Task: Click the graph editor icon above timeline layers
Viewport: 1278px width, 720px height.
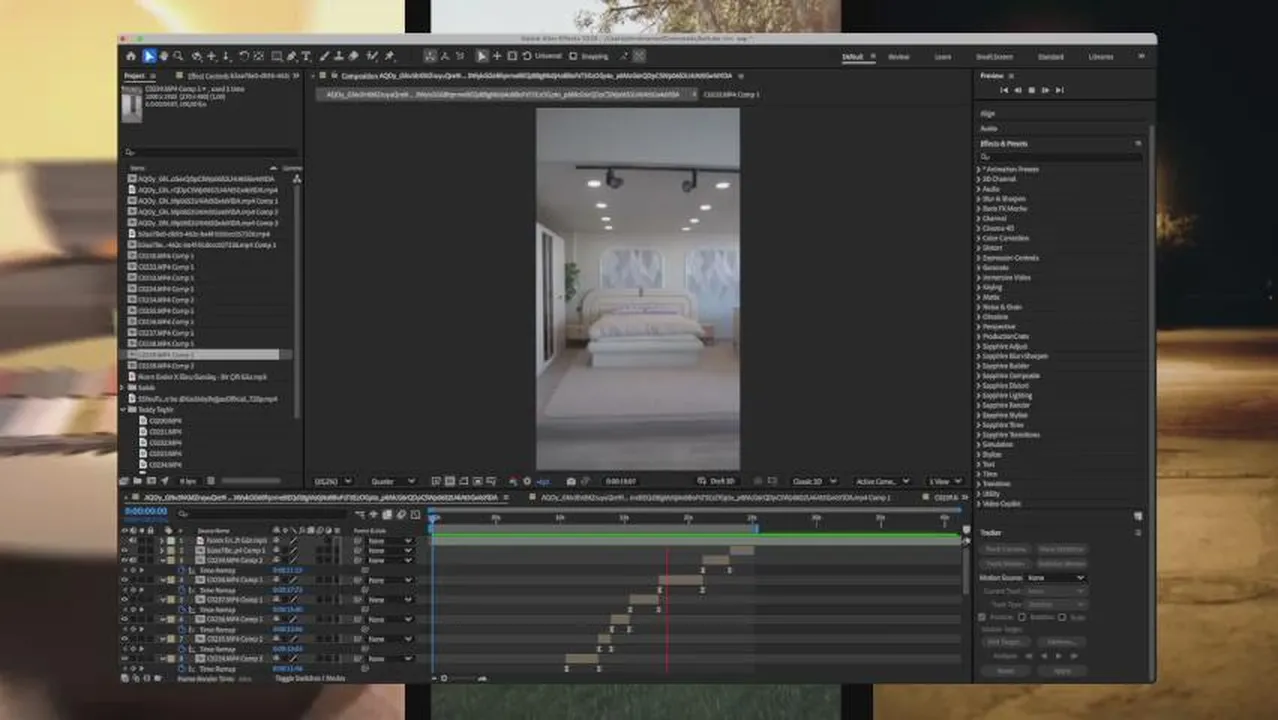Action: (x=415, y=515)
